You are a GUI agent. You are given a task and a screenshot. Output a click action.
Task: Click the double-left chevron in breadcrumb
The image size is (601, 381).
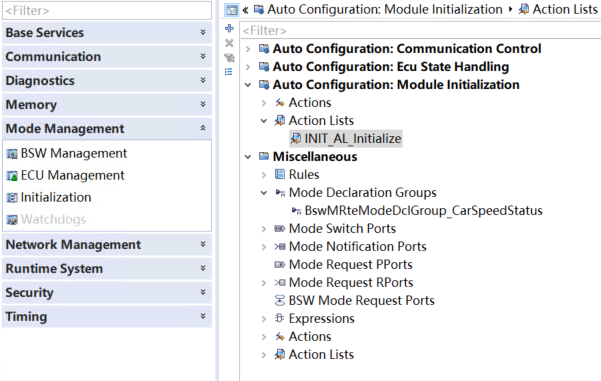(x=245, y=10)
